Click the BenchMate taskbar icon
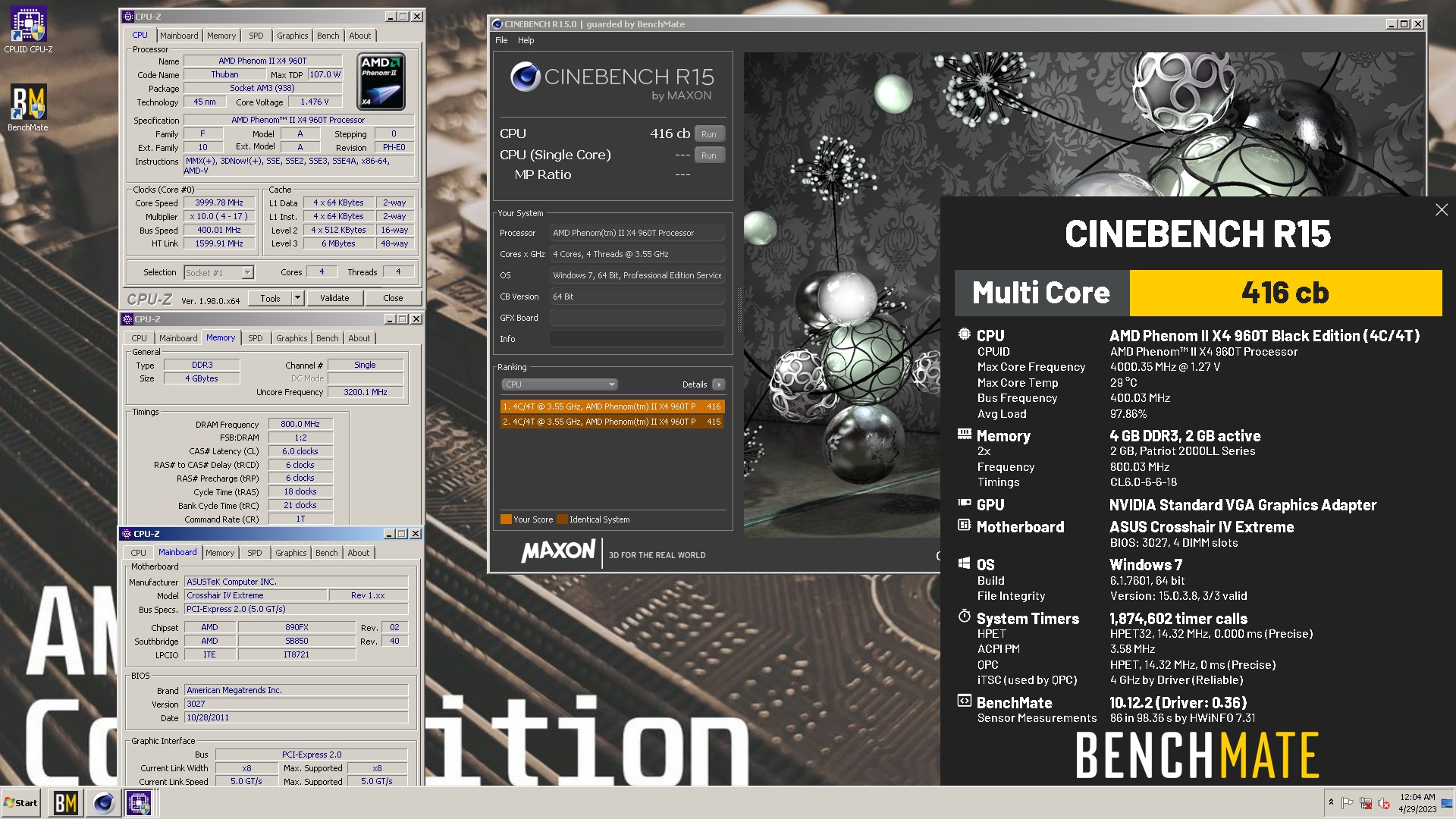 (x=66, y=802)
